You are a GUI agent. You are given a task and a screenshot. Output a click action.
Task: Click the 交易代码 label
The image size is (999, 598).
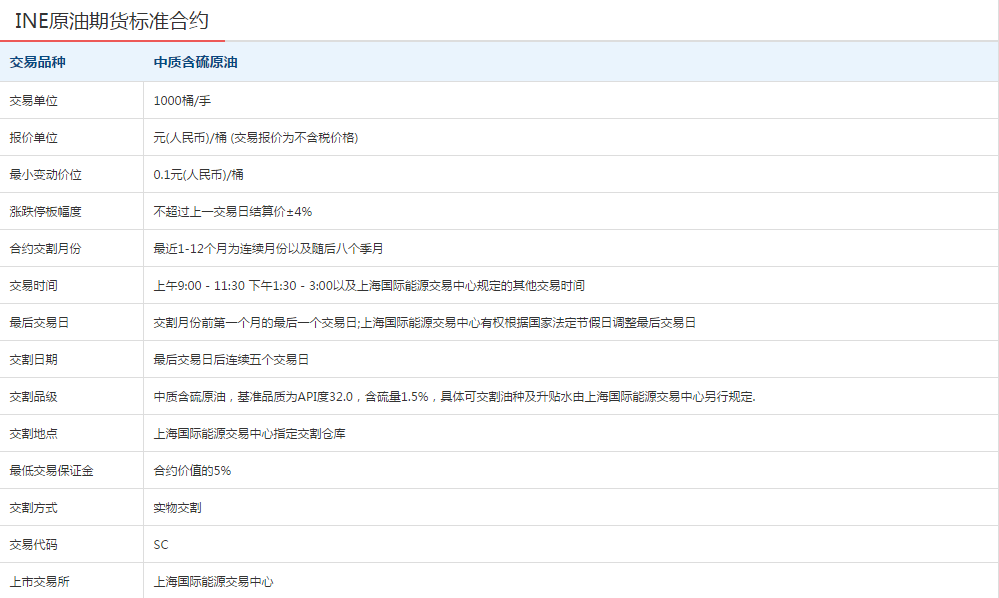tap(33, 544)
